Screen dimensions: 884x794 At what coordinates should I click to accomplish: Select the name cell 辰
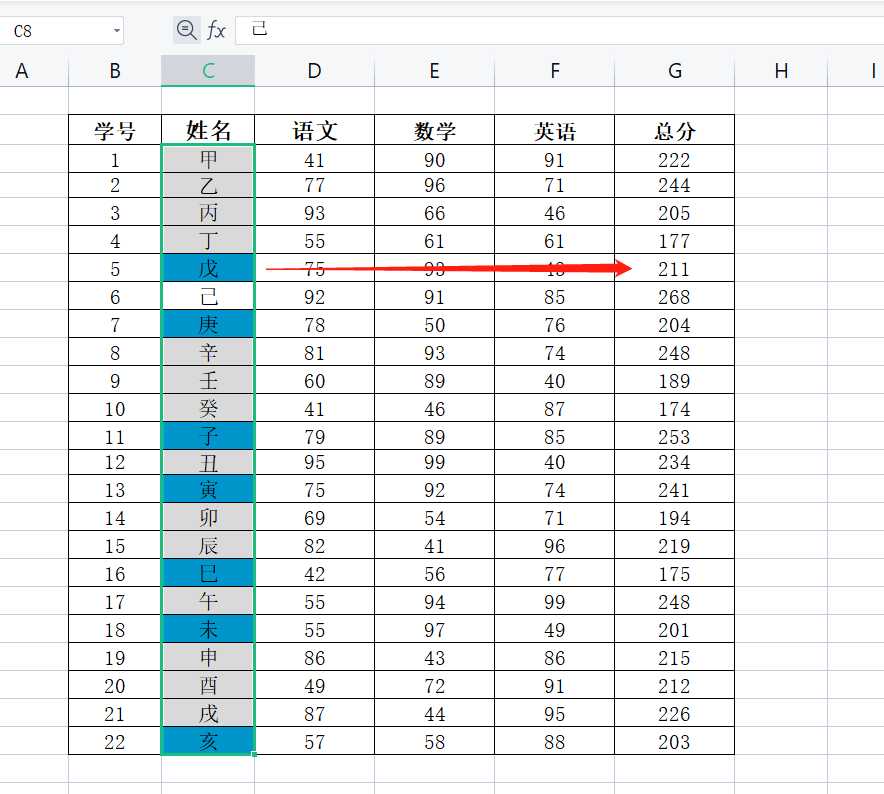208,545
